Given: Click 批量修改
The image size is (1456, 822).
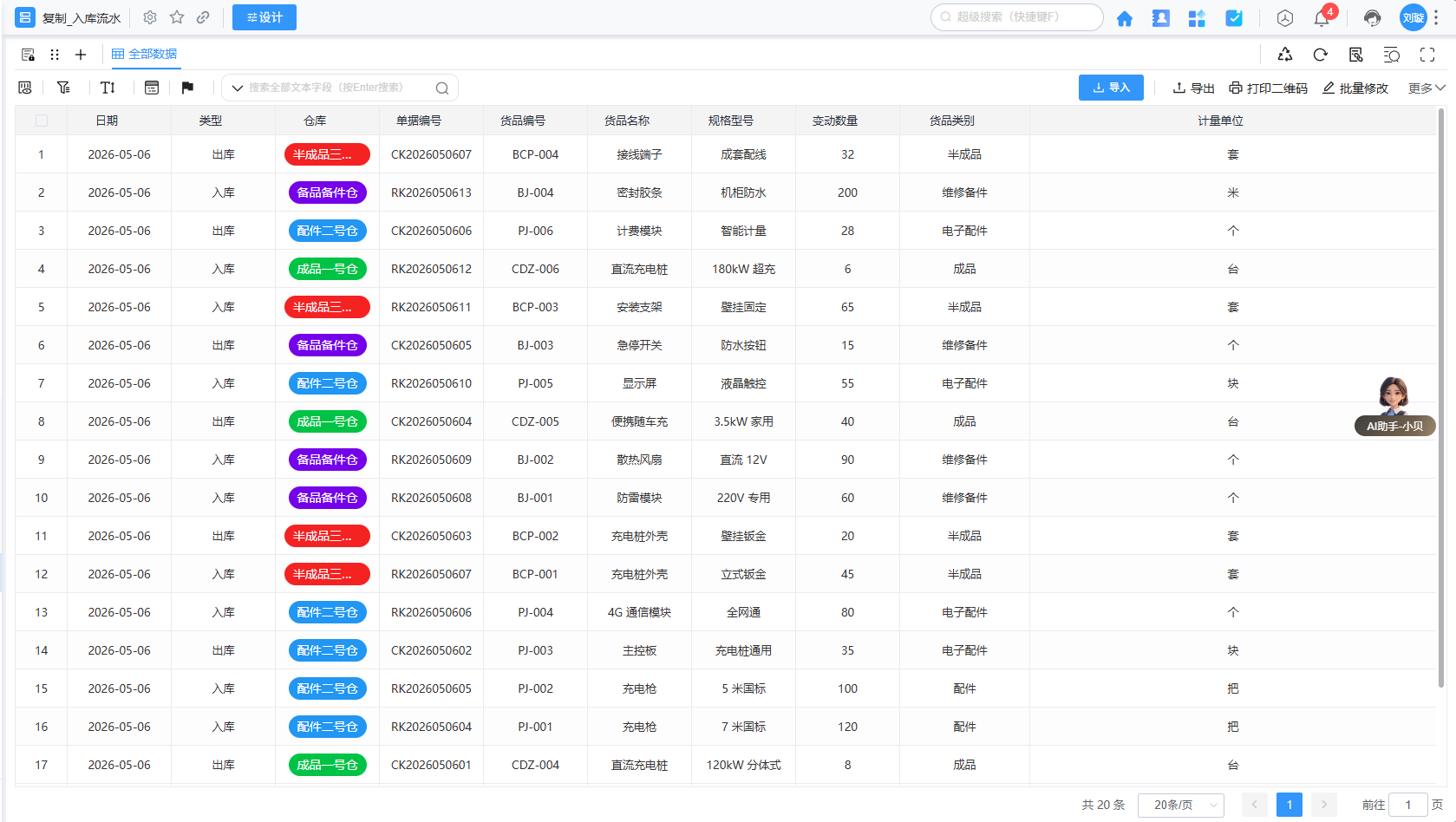Looking at the screenshot, I should point(1355,88).
